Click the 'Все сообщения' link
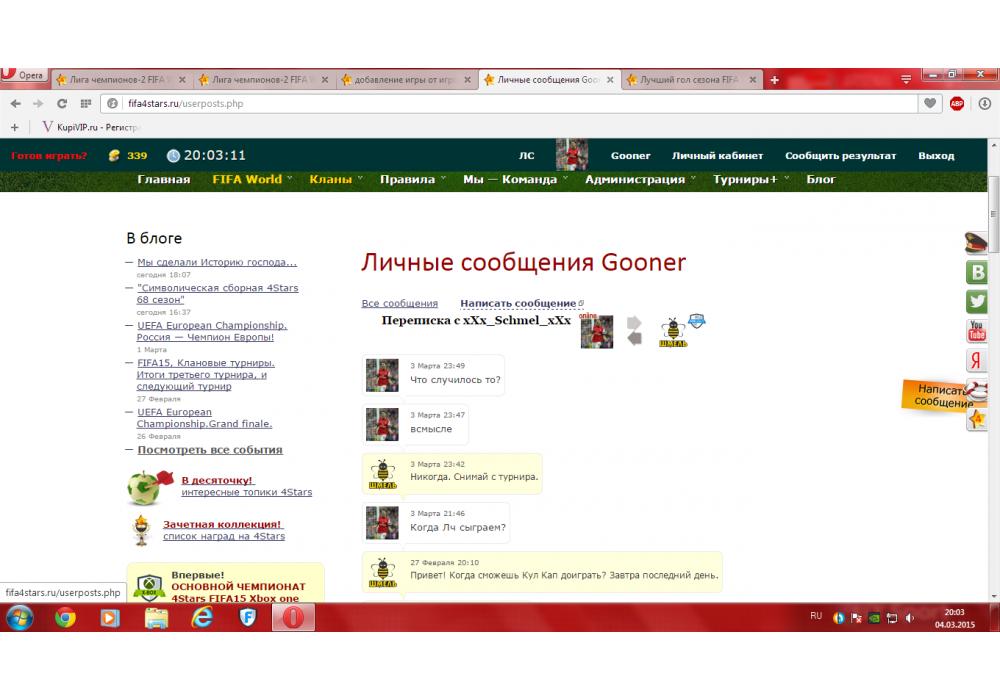 [399, 303]
